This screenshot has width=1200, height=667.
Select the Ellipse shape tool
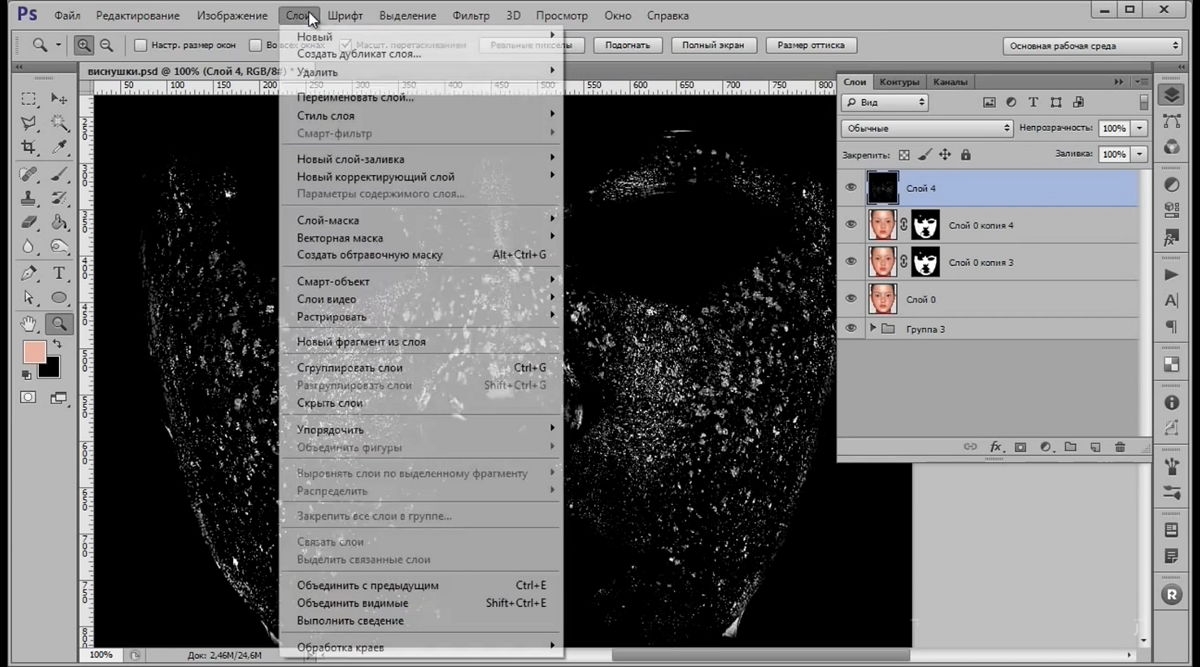(59, 298)
